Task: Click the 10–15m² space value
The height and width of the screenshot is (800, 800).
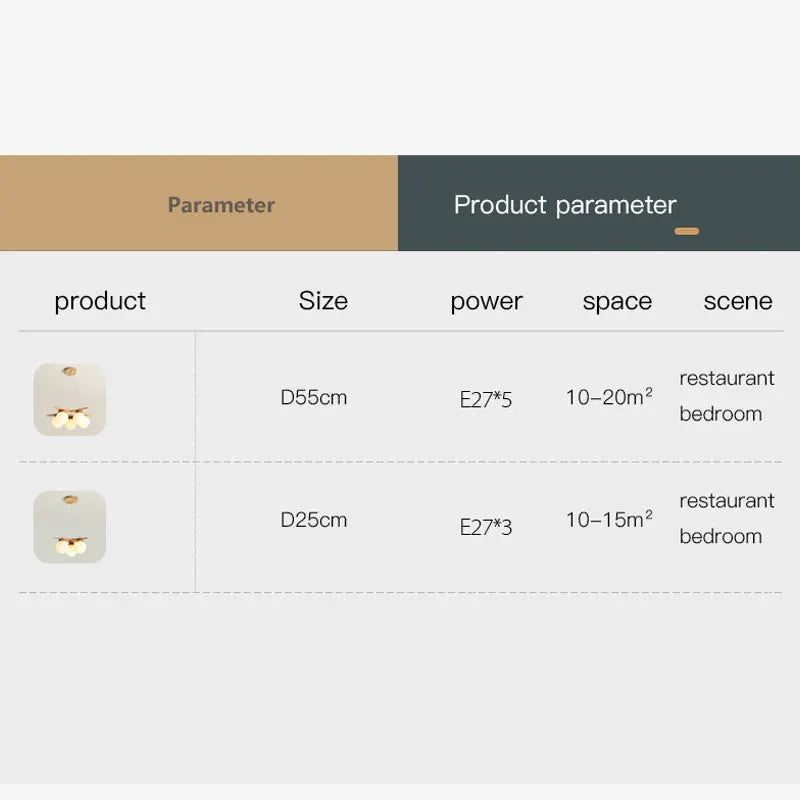Action: click(x=609, y=520)
